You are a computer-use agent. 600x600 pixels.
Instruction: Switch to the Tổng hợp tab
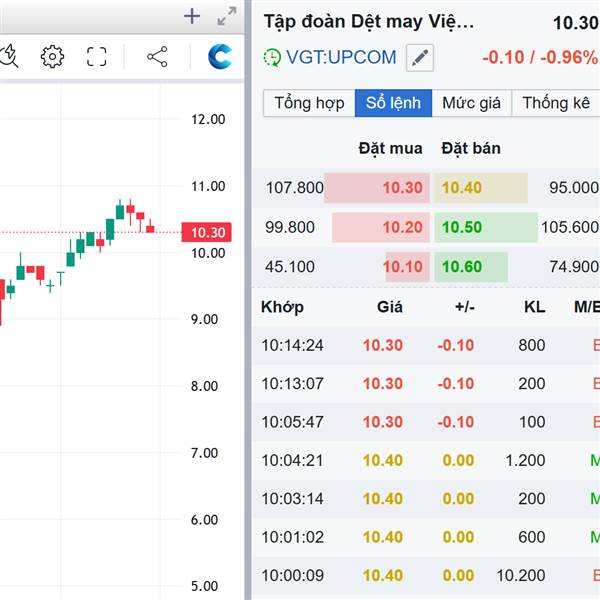pos(309,103)
